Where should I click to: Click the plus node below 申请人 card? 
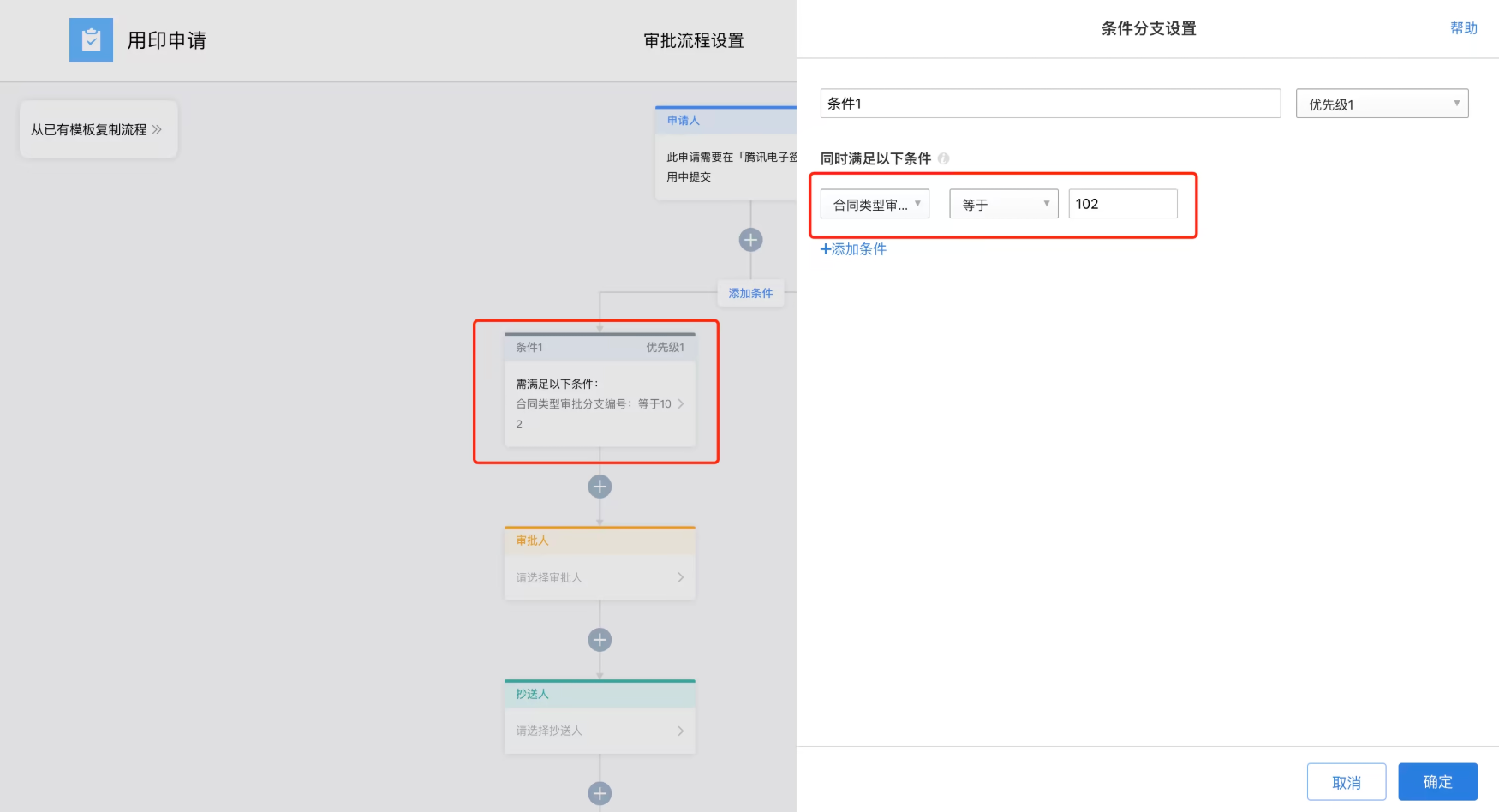click(x=751, y=240)
